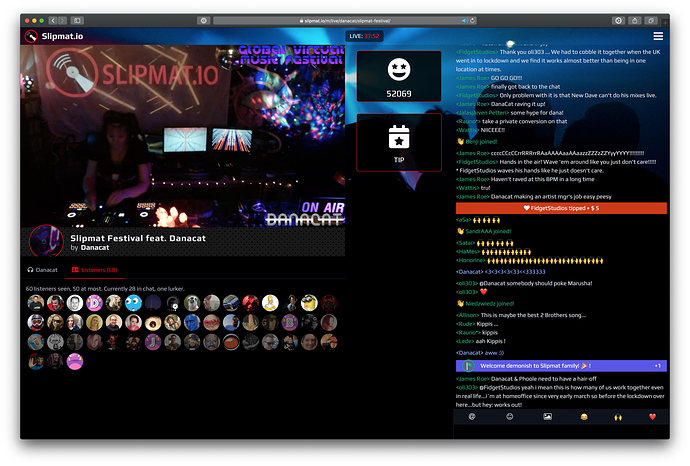Open the first listener avatar in top row
Image resolution: width=690 pixels, height=466 pixels.
point(36,303)
